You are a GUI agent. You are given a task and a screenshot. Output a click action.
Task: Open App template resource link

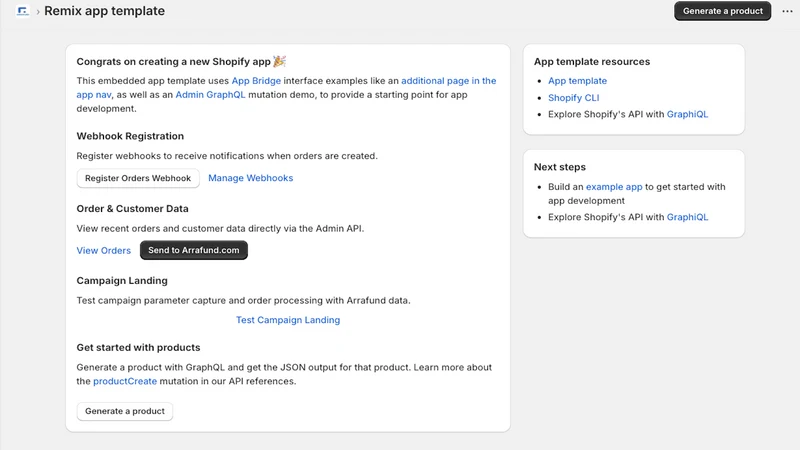[x=578, y=81]
